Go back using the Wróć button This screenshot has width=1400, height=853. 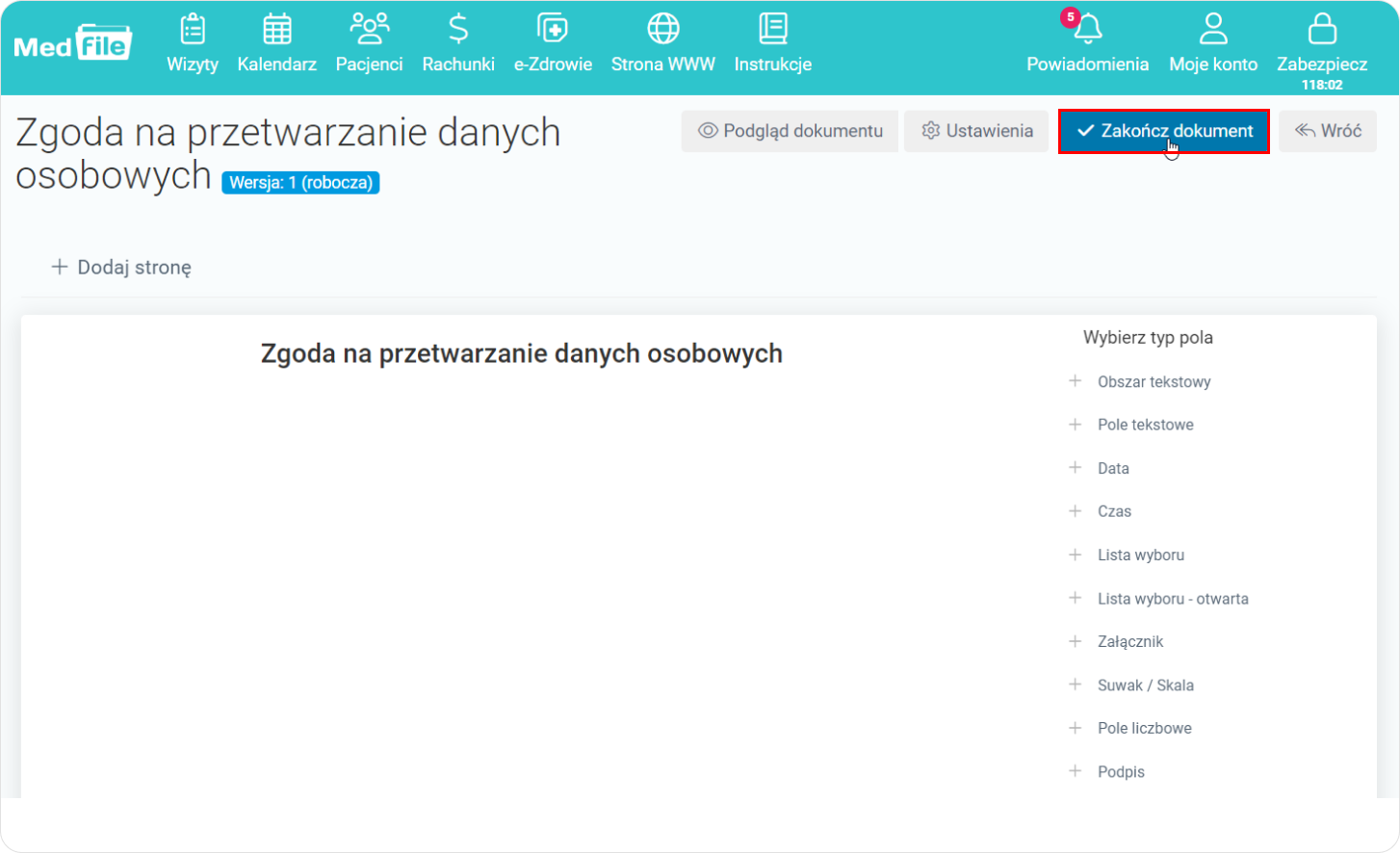point(1328,131)
